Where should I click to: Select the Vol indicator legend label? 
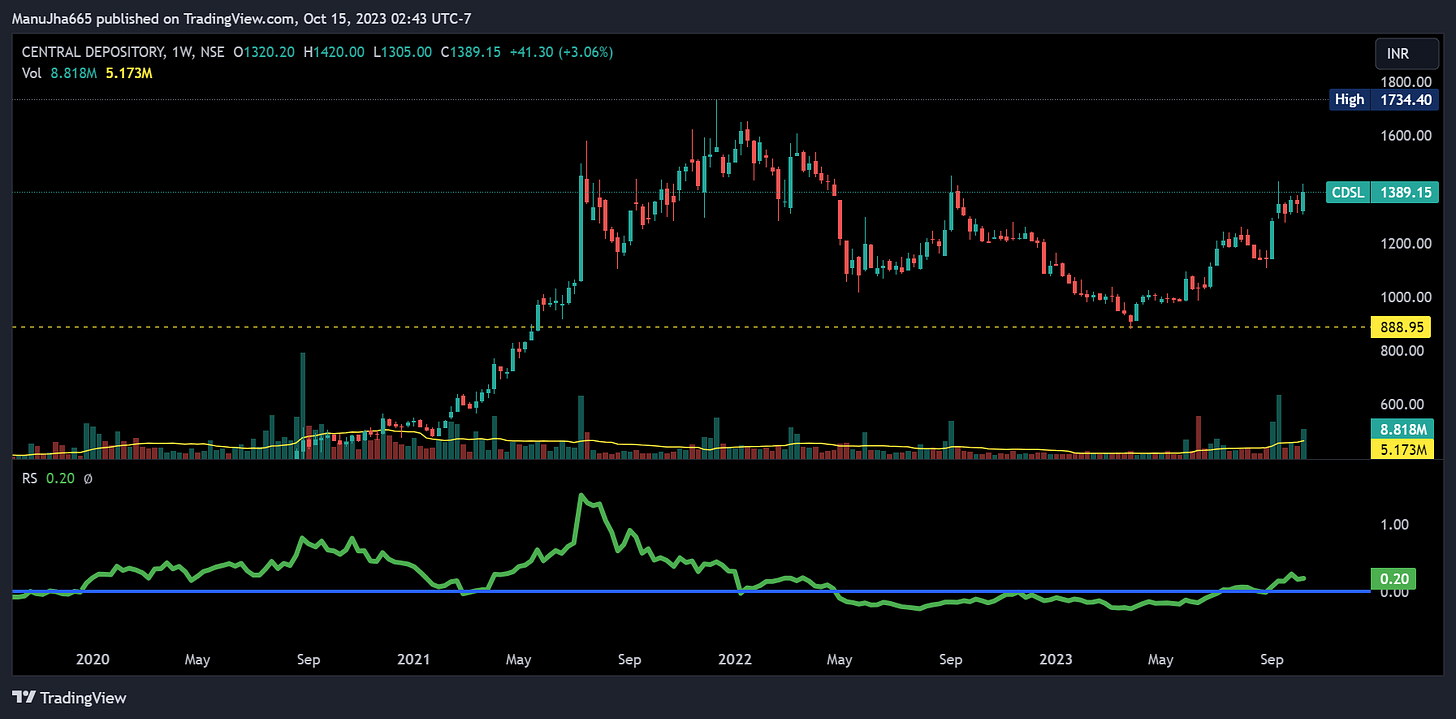pos(32,73)
